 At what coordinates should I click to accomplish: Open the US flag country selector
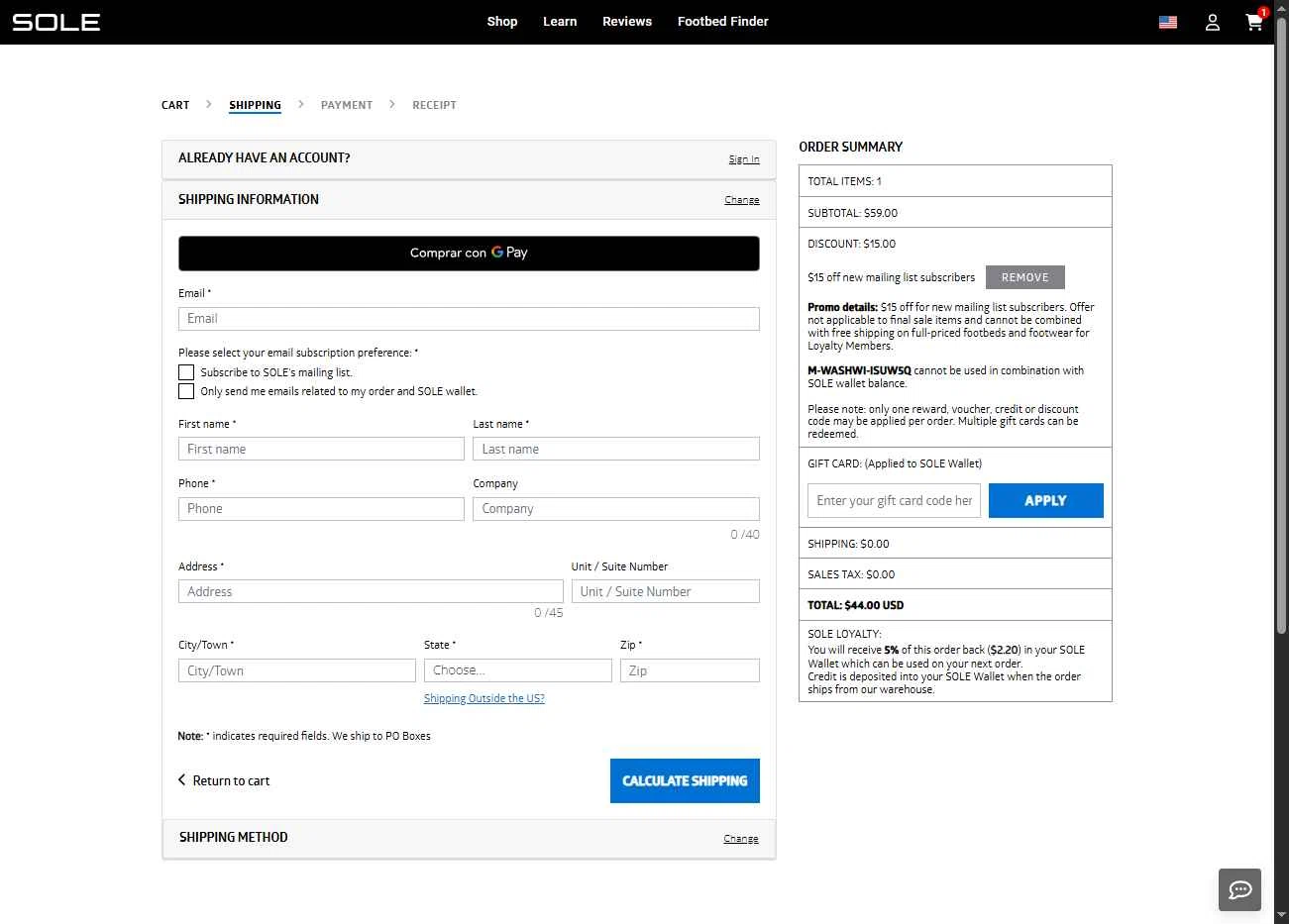tap(1168, 22)
